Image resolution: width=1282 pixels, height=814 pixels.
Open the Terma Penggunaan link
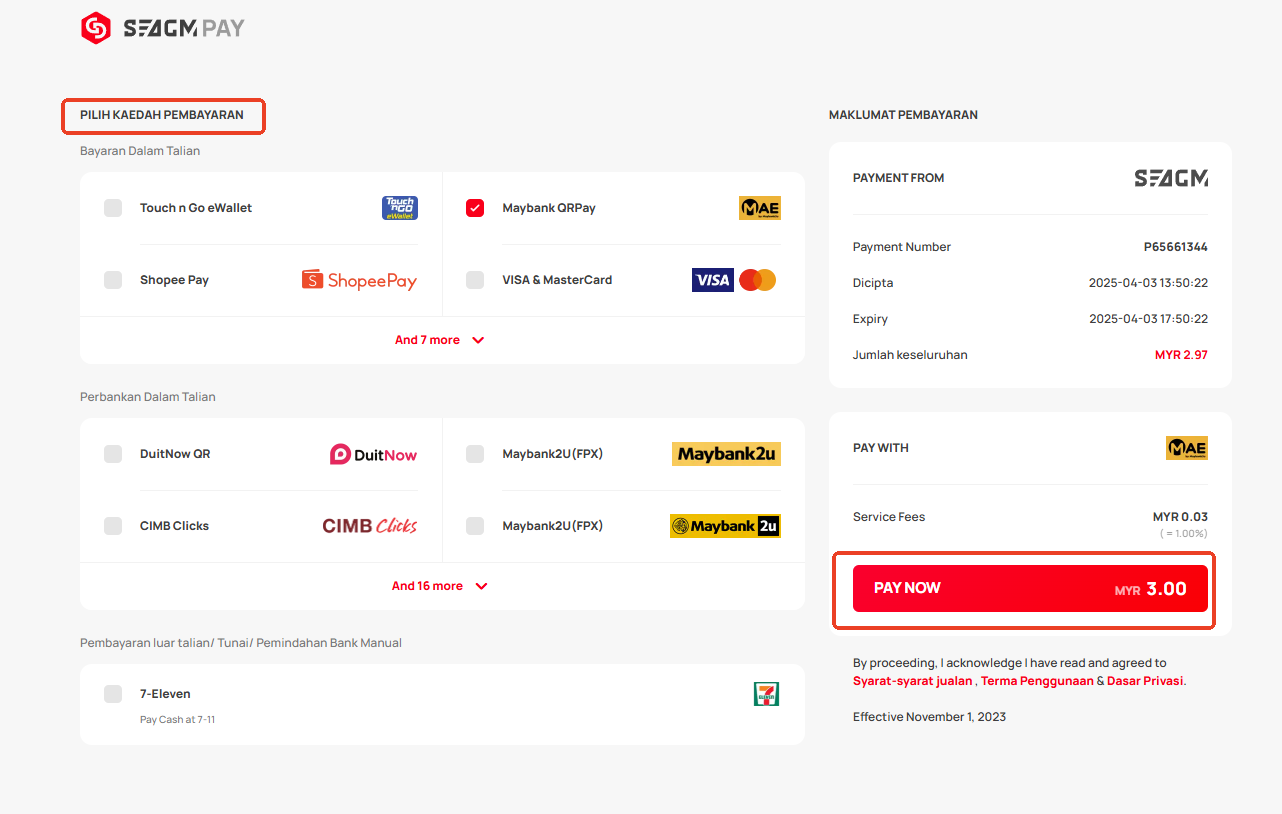coord(1037,681)
